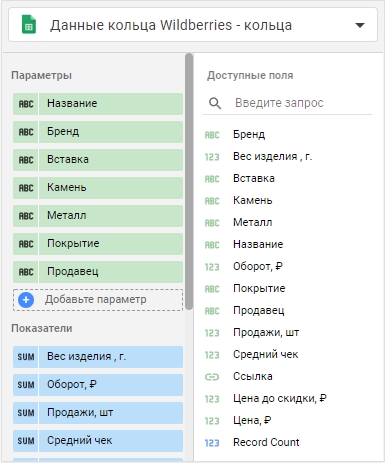
Task: Click the link icon next to Ссылка field
Action: 212,377
